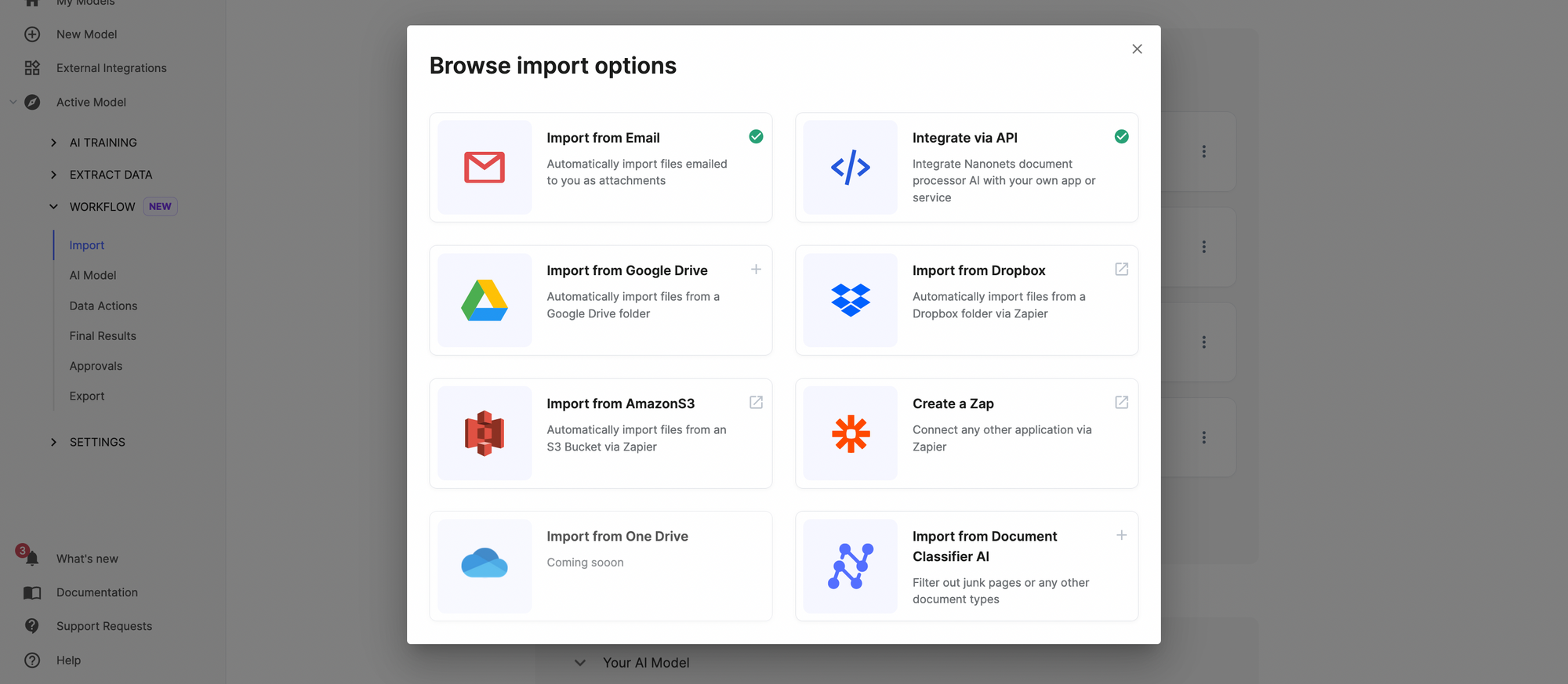Open the New Model link
1568x684 pixels.
(87, 34)
